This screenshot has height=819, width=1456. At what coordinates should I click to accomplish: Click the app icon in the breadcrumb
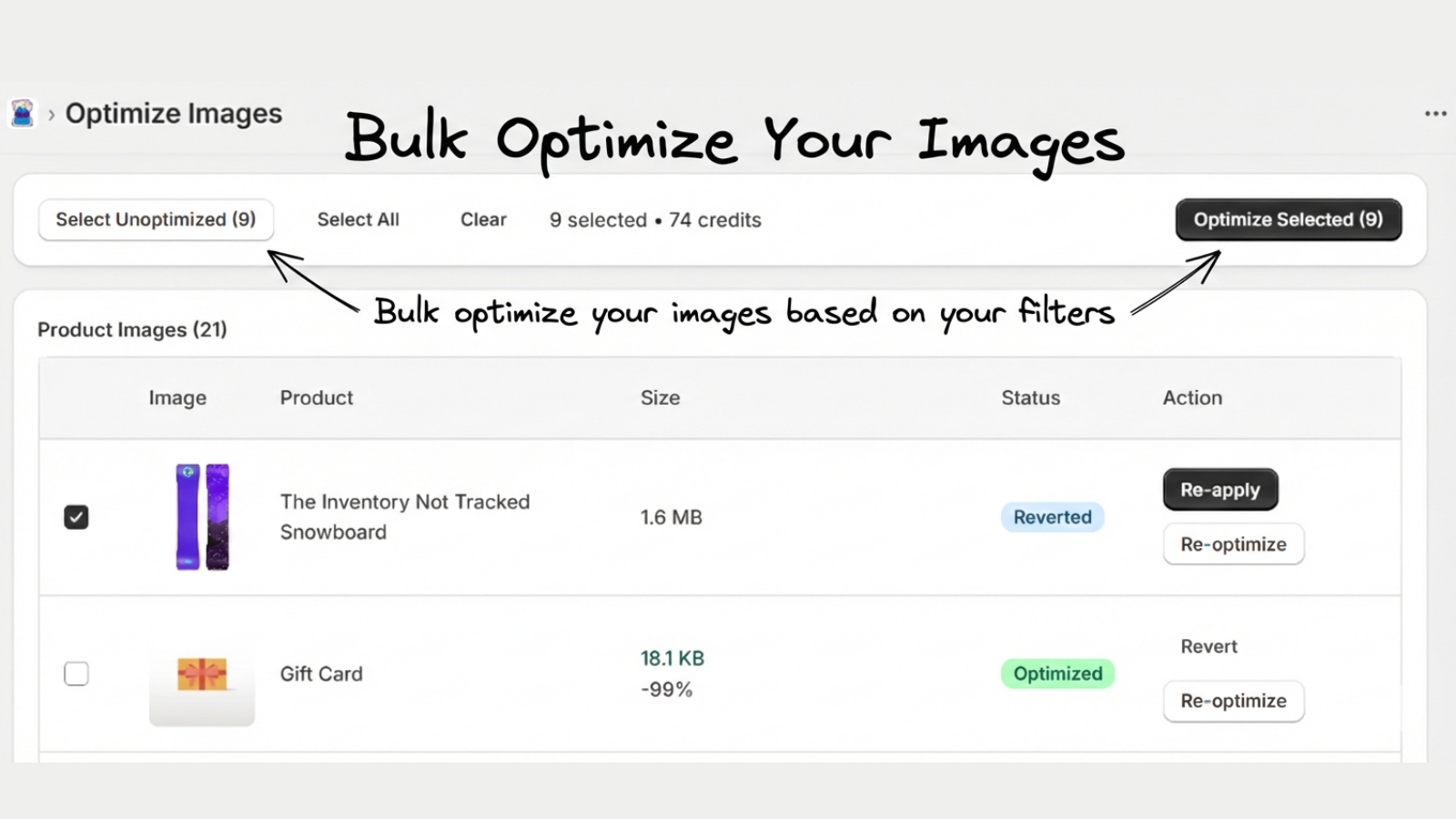[x=21, y=113]
